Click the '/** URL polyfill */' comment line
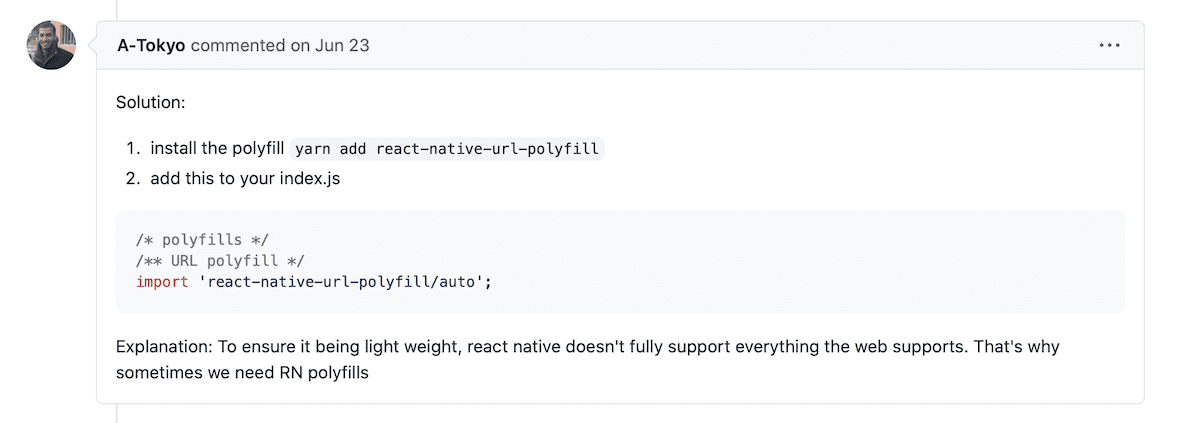Image resolution: width=1200 pixels, height=423 pixels. click(x=220, y=261)
